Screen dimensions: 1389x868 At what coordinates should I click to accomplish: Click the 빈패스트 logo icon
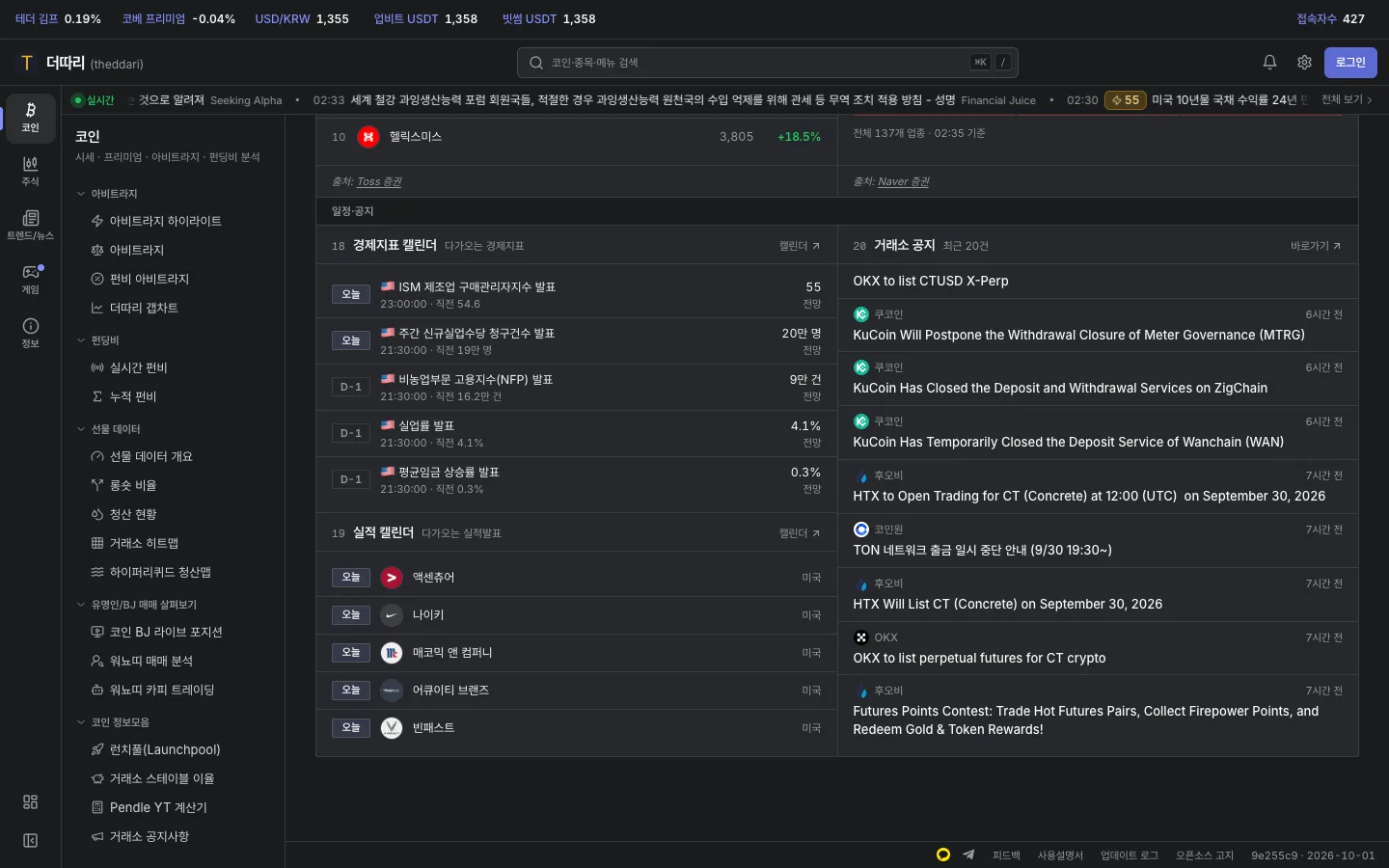(x=391, y=728)
